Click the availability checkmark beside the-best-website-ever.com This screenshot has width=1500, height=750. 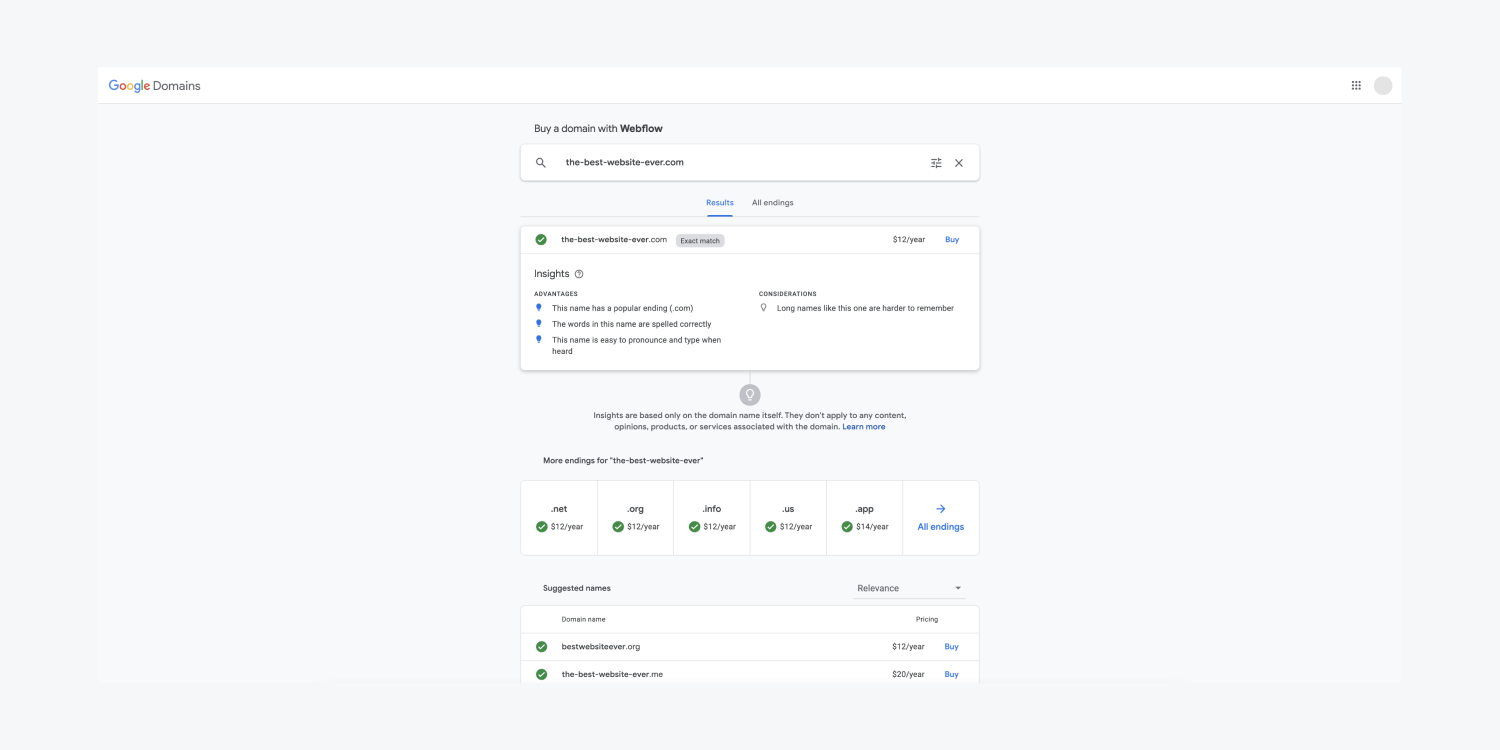pos(541,239)
